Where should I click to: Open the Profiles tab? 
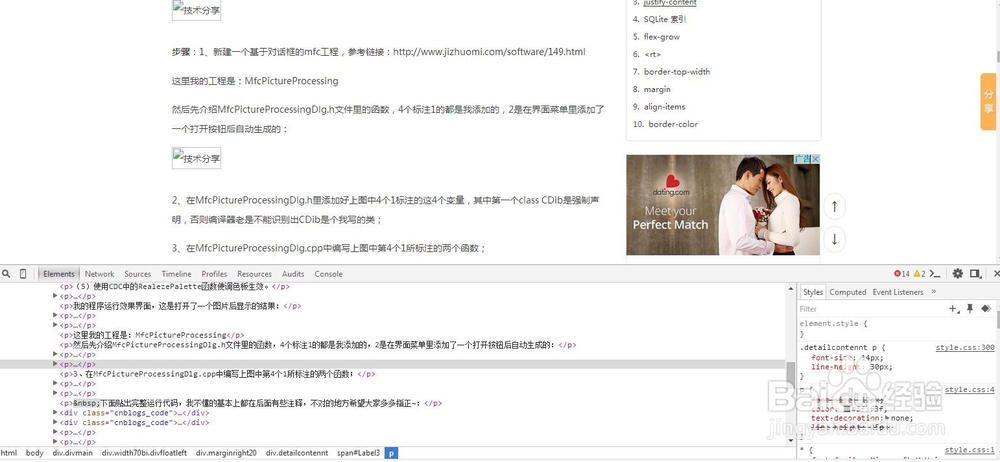[214, 274]
